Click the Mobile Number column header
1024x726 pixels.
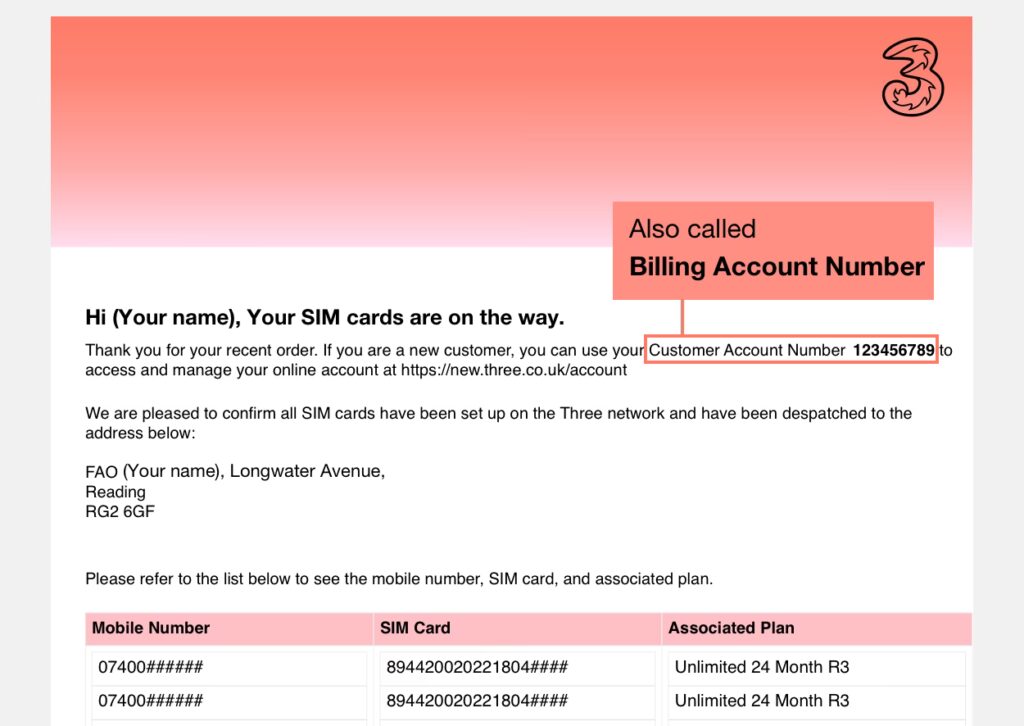point(151,628)
